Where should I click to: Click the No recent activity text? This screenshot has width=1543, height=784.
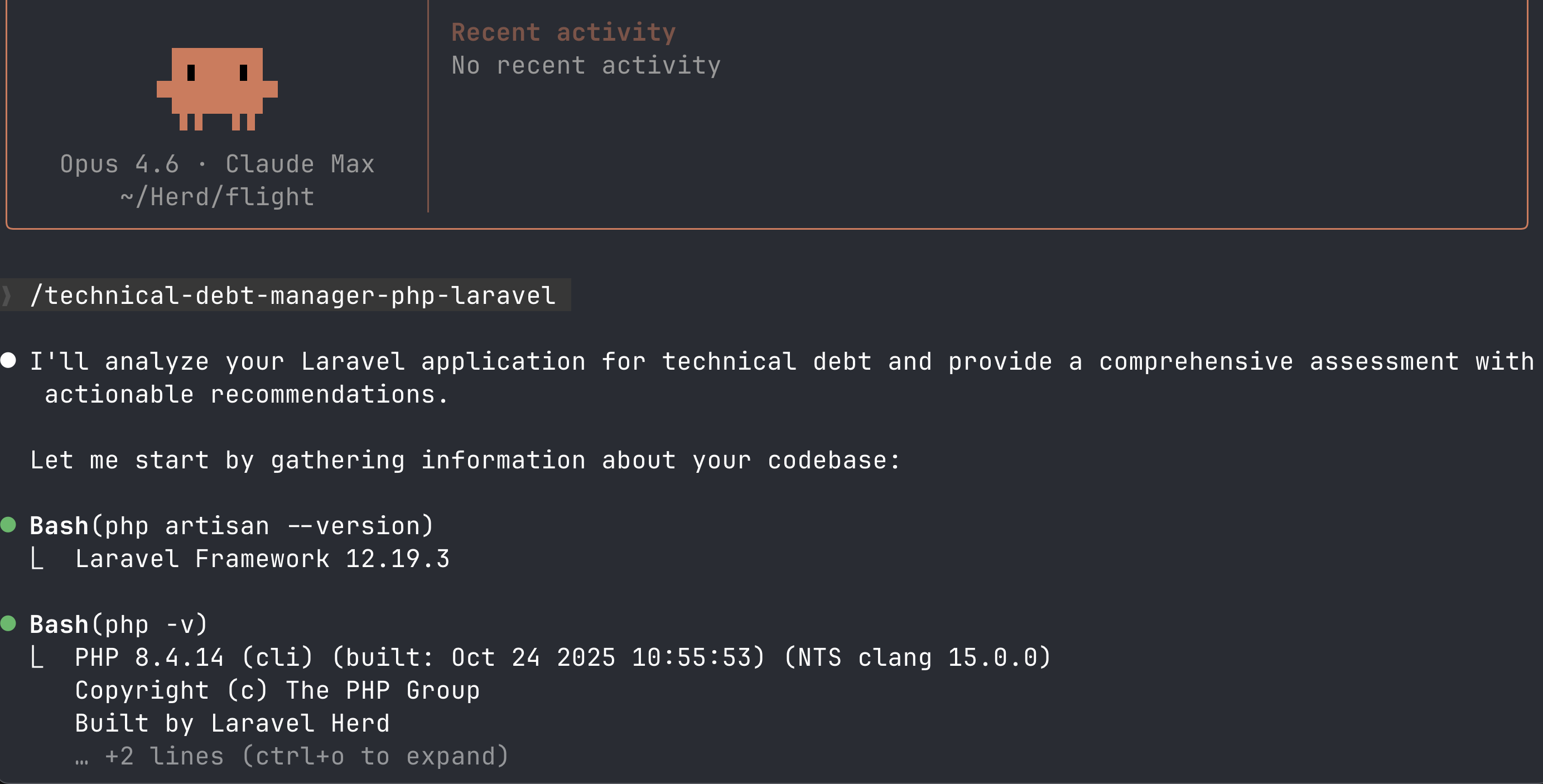(586, 65)
